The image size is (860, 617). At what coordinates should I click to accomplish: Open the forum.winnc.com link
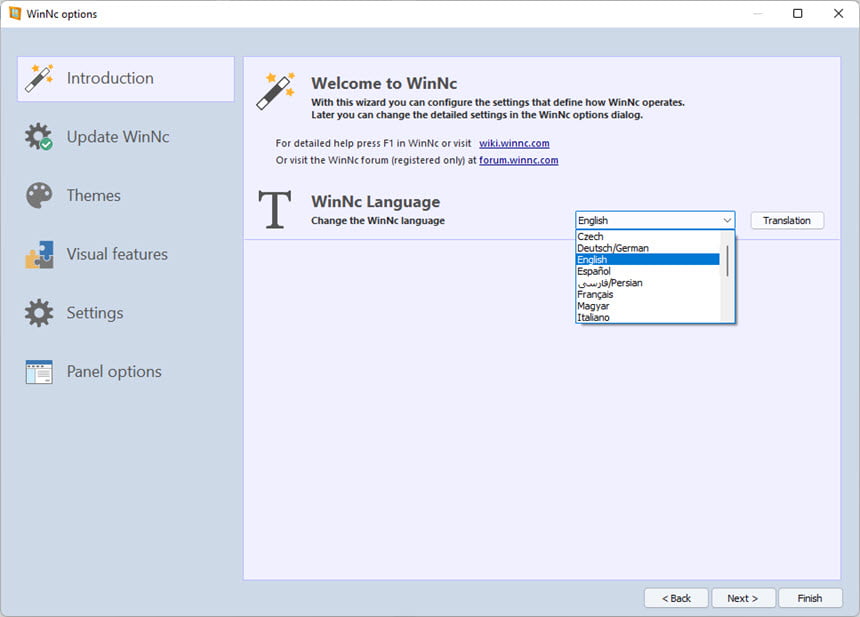point(518,160)
